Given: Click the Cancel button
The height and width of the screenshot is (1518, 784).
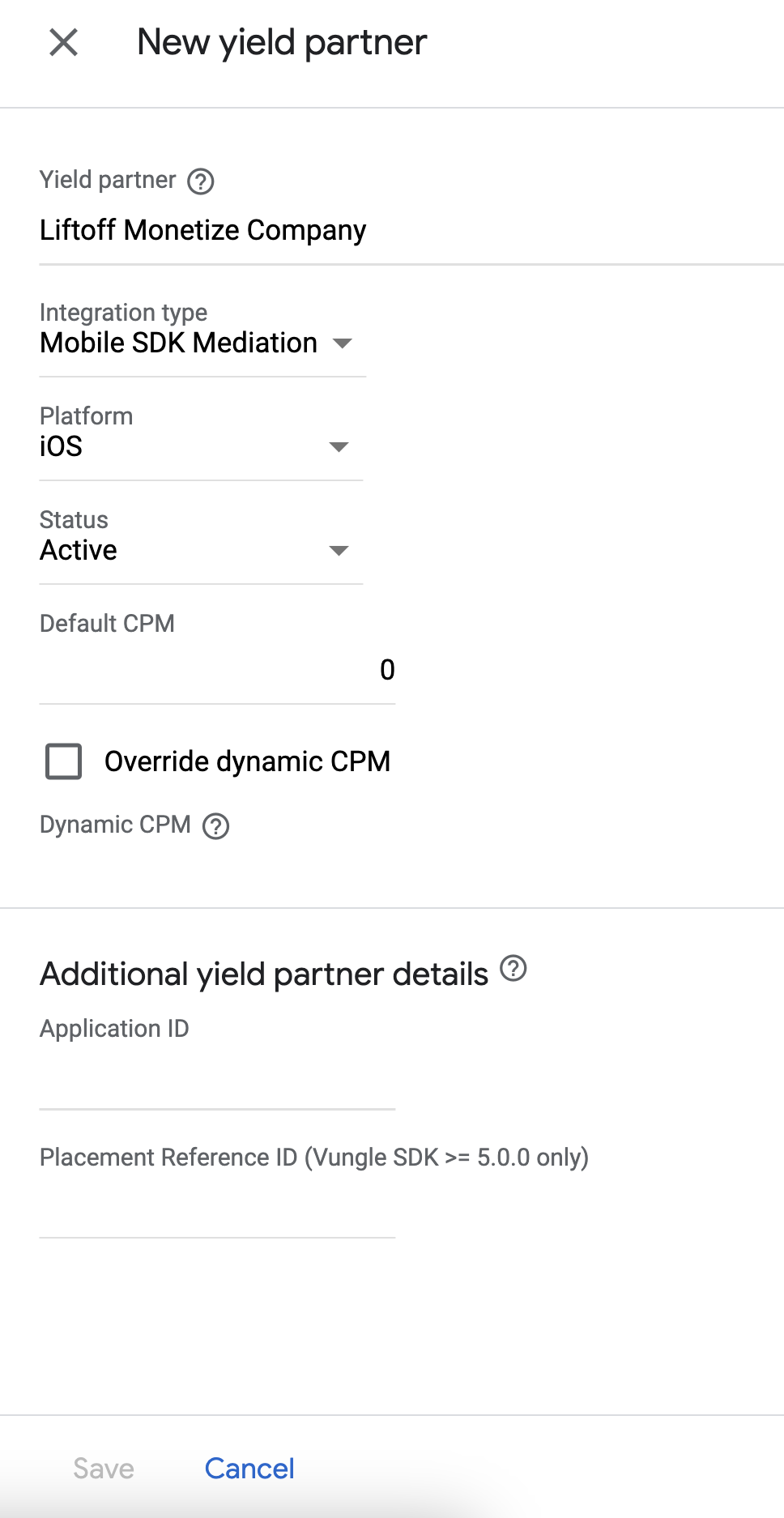Looking at the screenshot, I should tap(249, 1468).
